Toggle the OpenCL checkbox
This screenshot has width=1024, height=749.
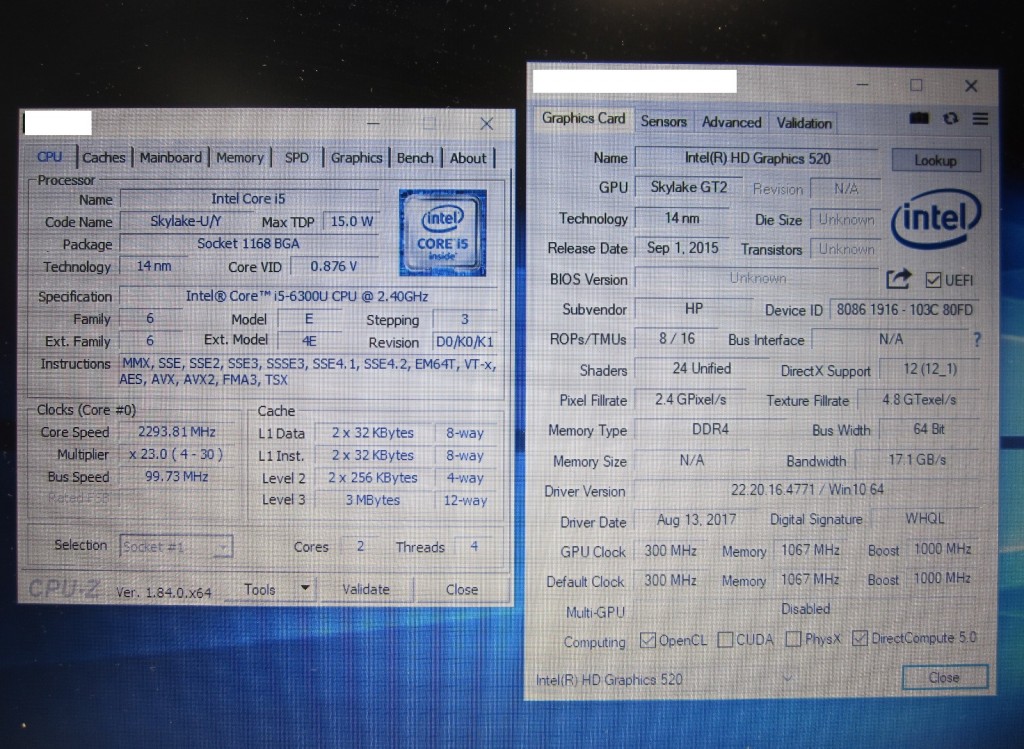tap(647, 640)
